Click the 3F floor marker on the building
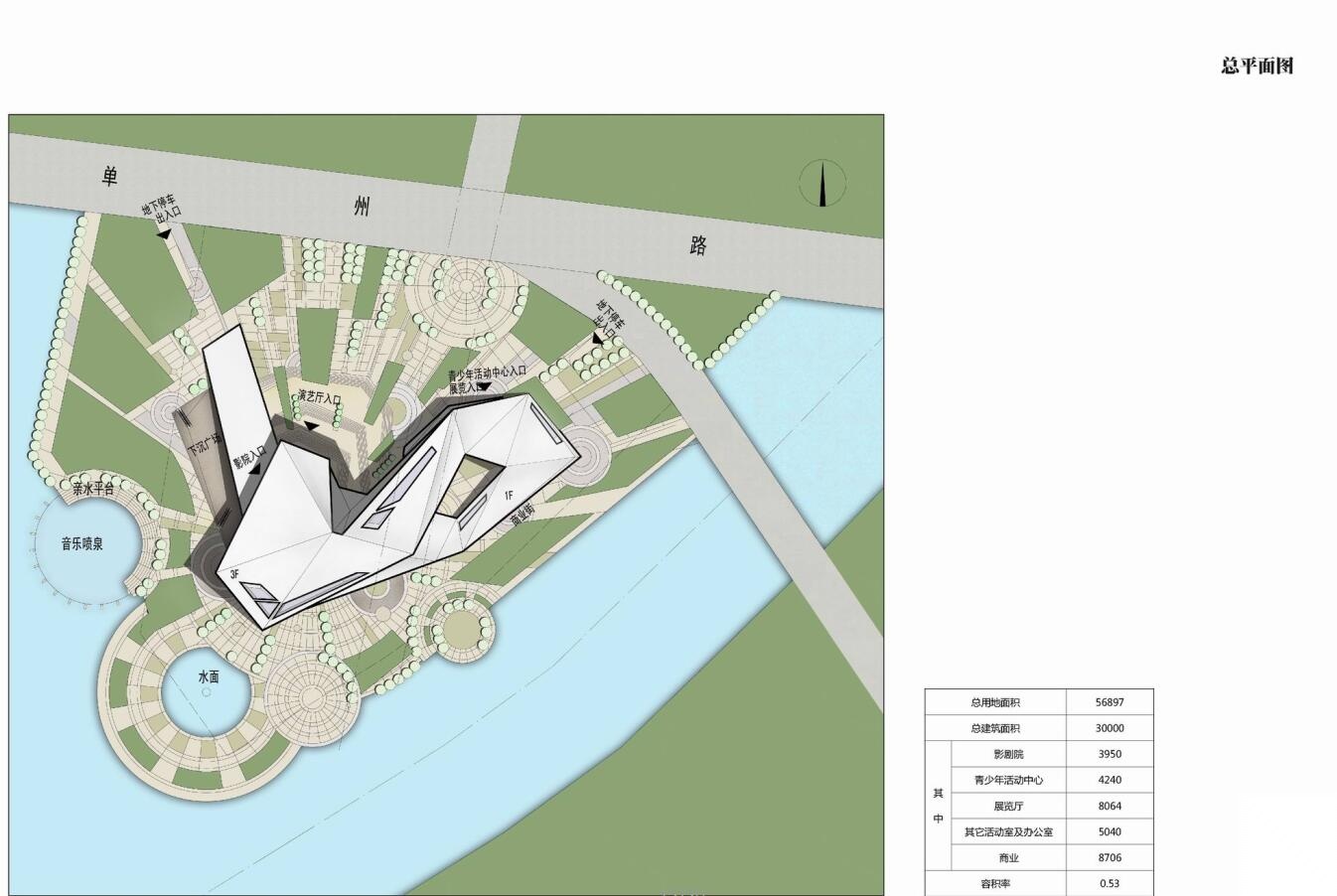1337x896 pixels. [x=235, y=574]
